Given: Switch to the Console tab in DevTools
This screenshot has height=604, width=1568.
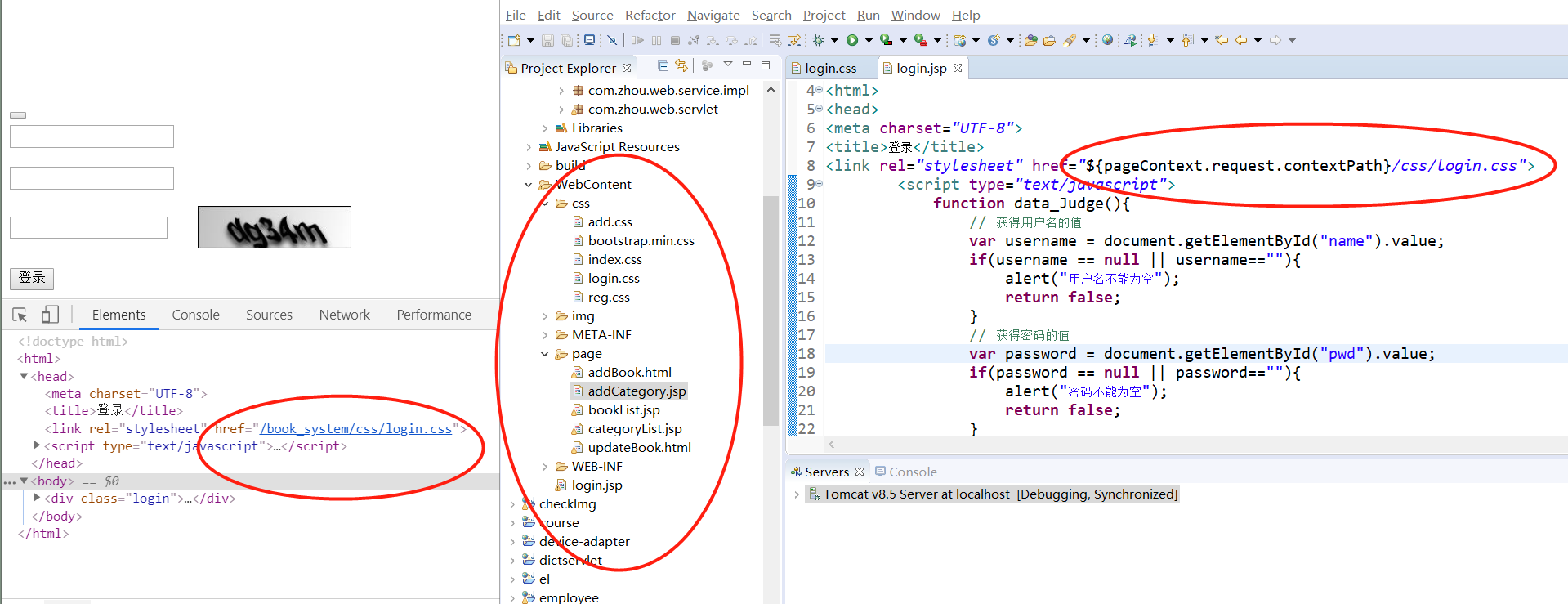Looking at the screenshot, I should pos(195,315).
